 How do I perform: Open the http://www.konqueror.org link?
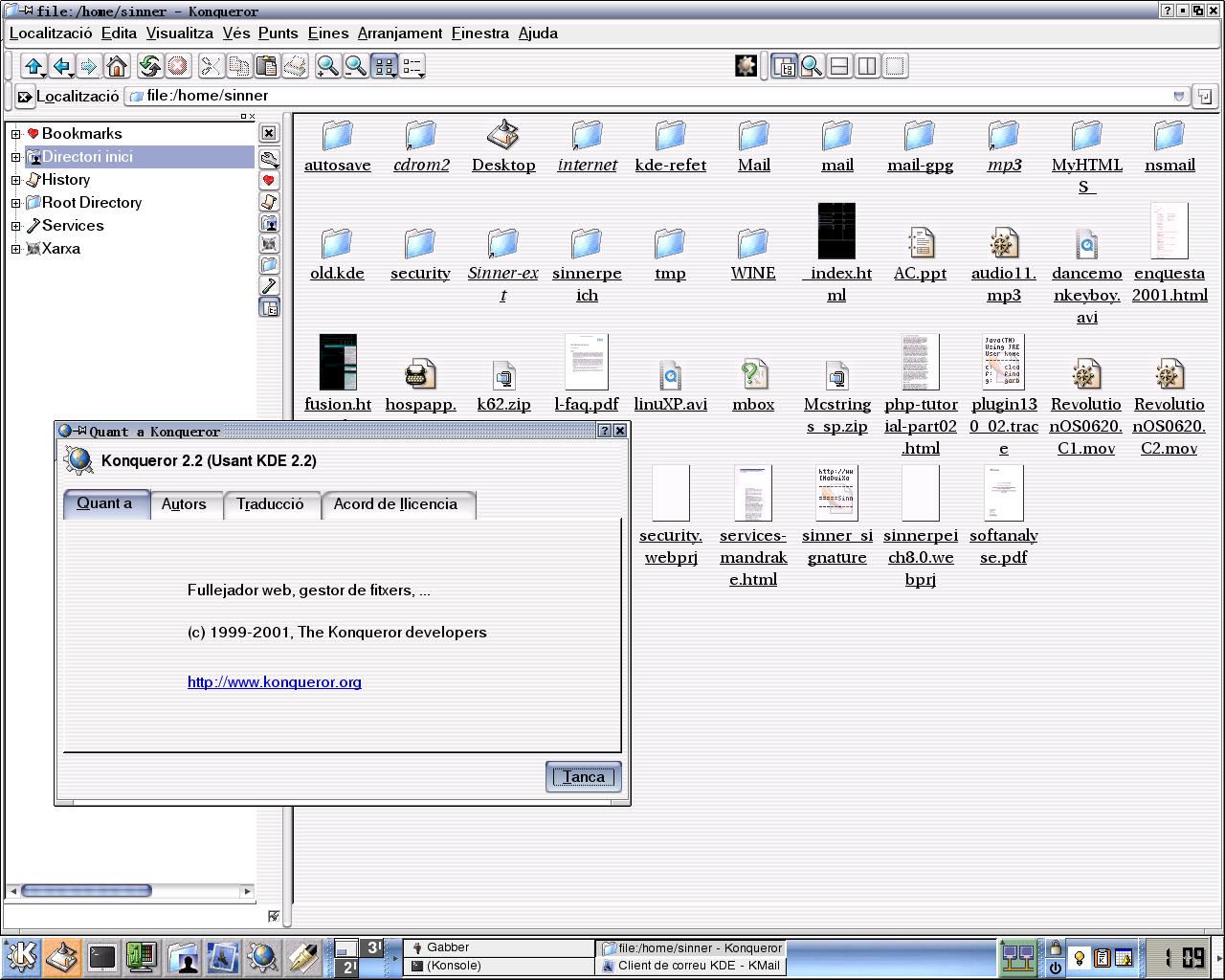(x=274, y=682)
